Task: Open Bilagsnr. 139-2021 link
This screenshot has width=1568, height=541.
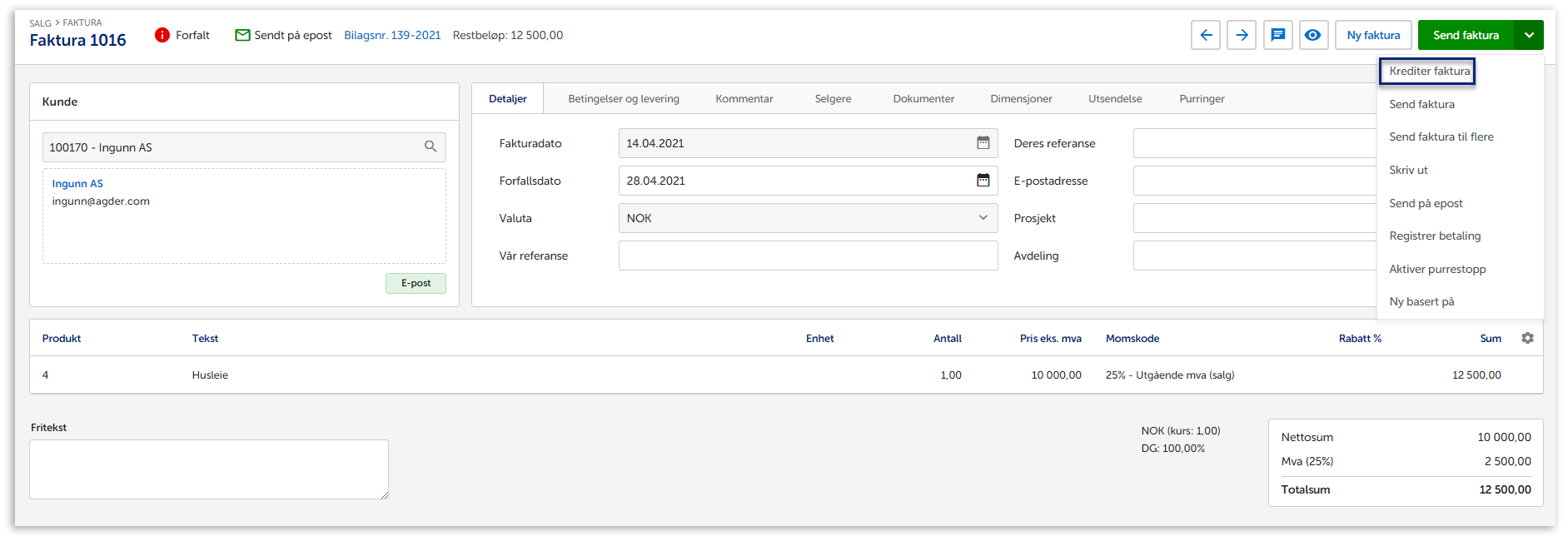Action: pos(392,35)
